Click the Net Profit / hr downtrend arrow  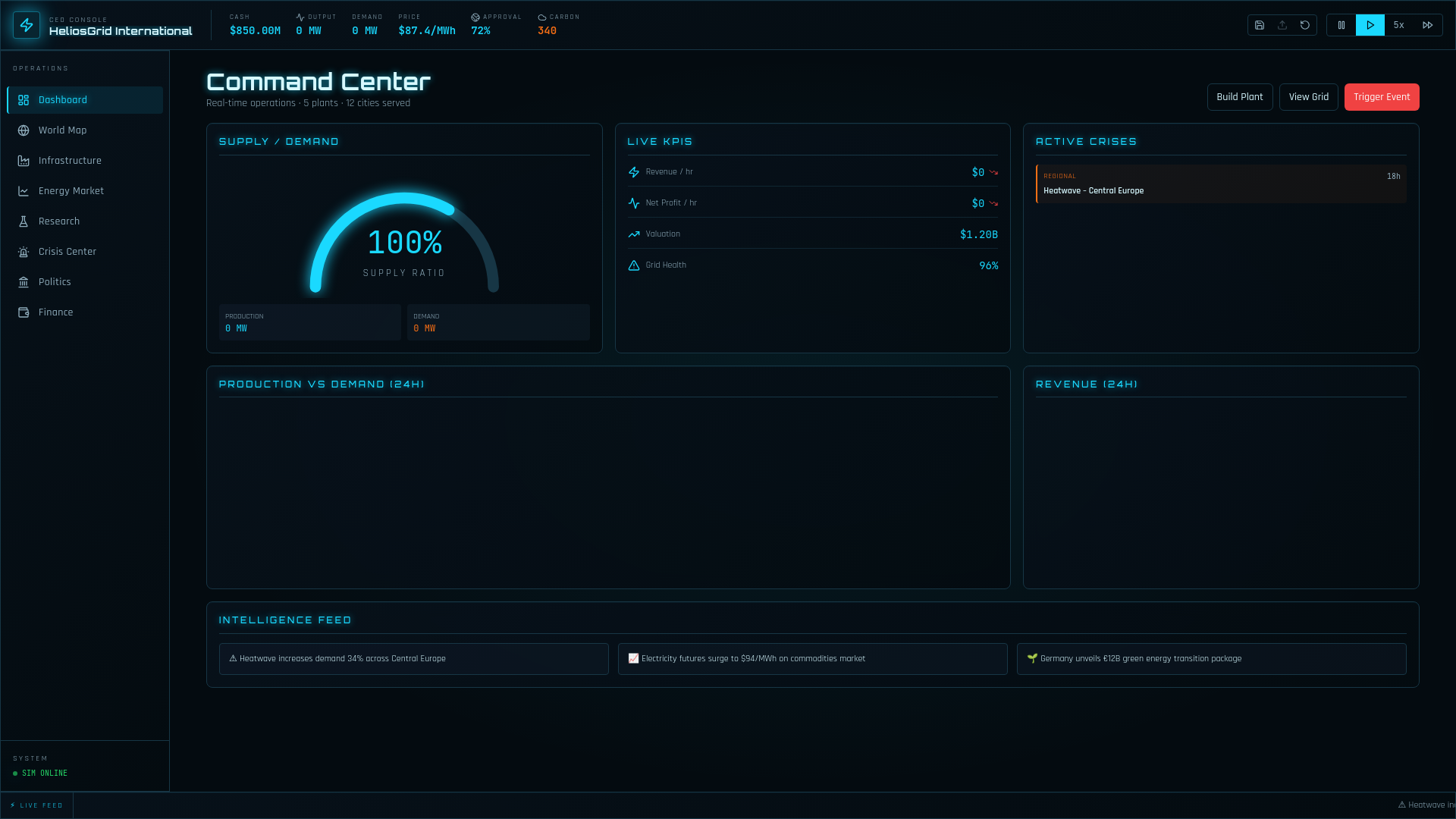993,203
